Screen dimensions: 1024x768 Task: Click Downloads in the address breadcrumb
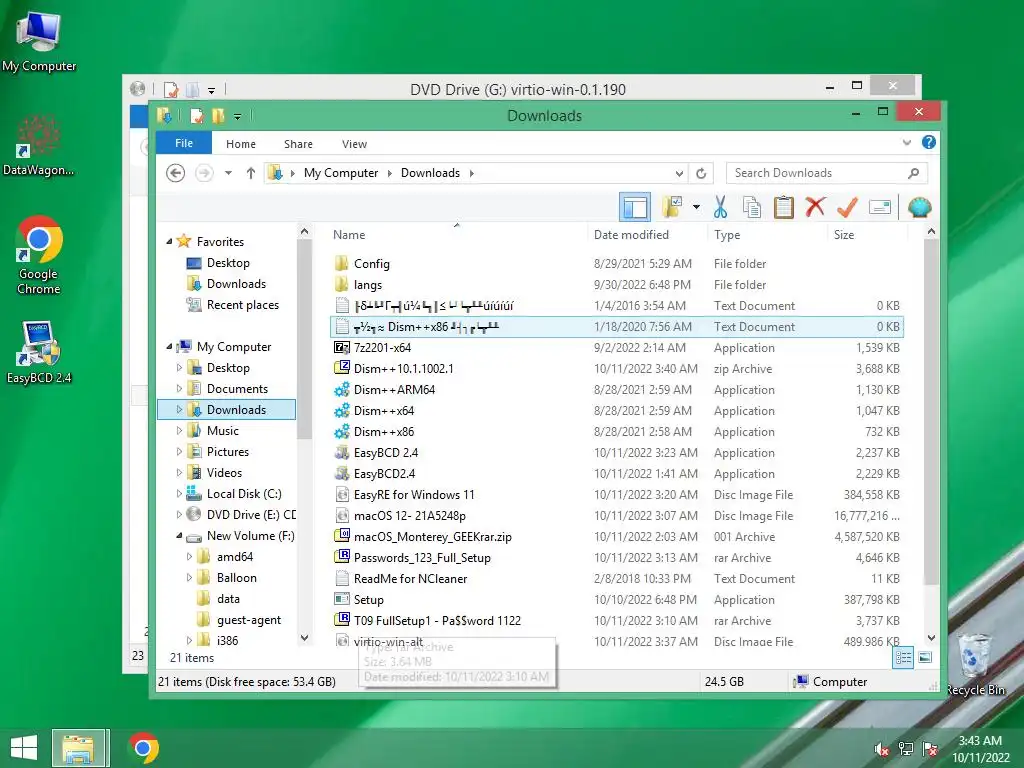click(430, 173)
